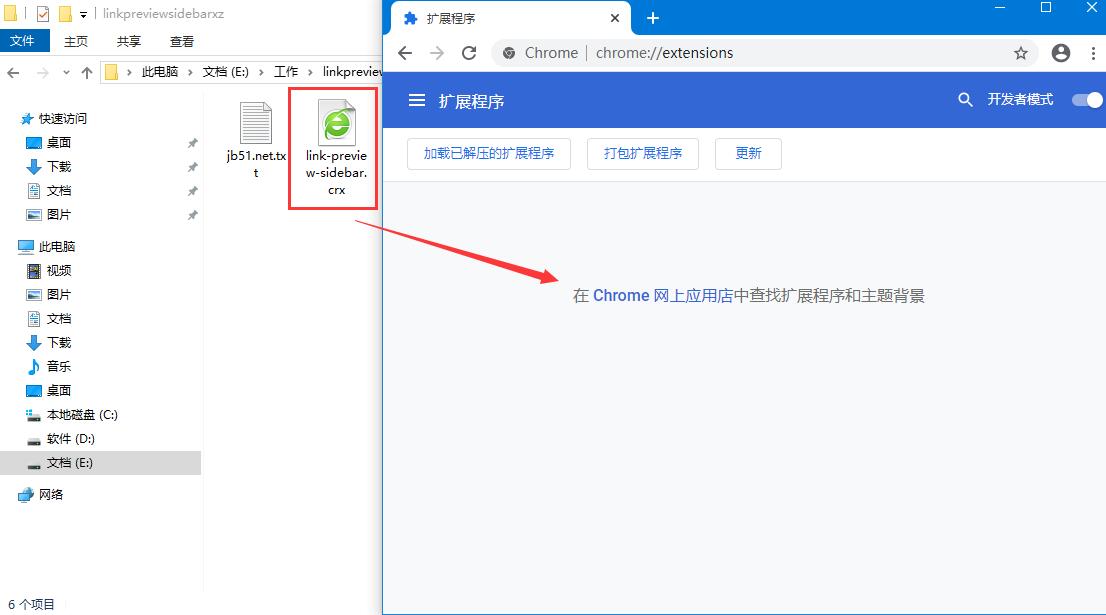The height and width of the screenshot is (615, 1106).
Task: Click Chrome's forward navigation arrow
Action: point(437,53)
